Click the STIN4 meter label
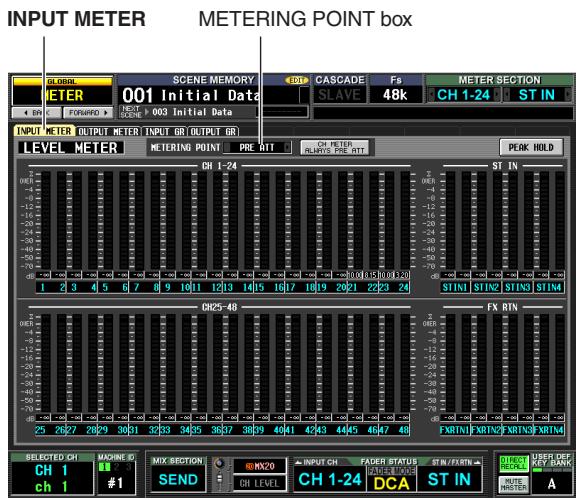 549,287
